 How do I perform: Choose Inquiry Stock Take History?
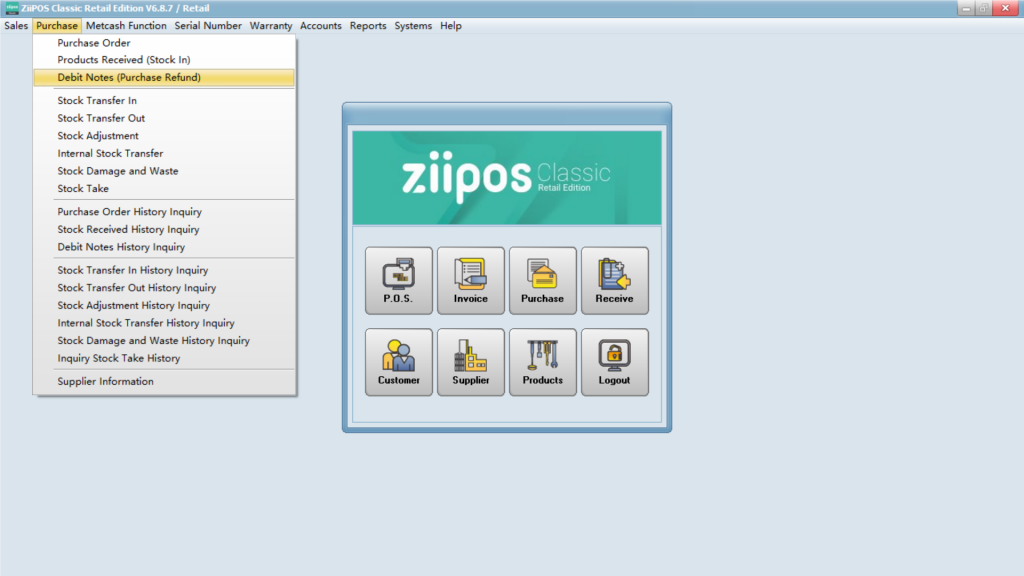(118, 358)
